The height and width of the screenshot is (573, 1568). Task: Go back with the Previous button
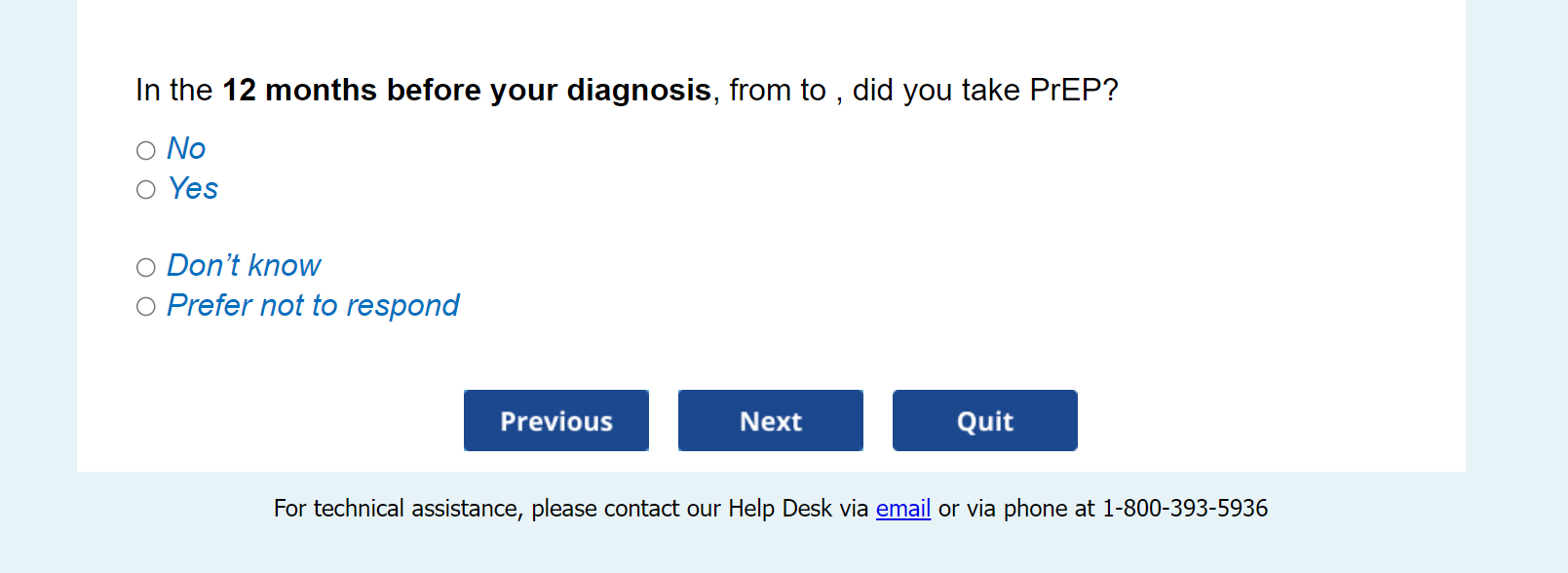click(x=556, y=421)
